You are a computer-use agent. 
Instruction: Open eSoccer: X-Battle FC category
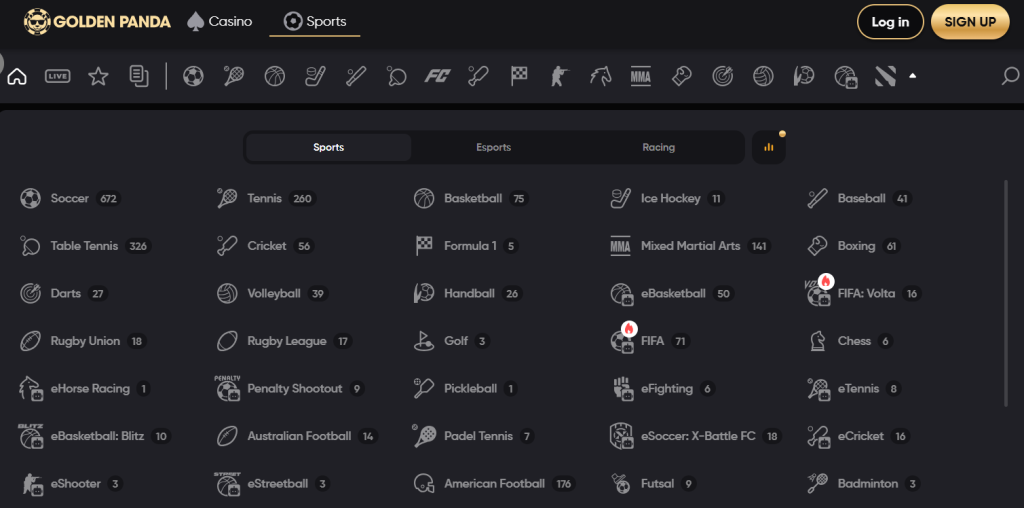click(696, 436)
